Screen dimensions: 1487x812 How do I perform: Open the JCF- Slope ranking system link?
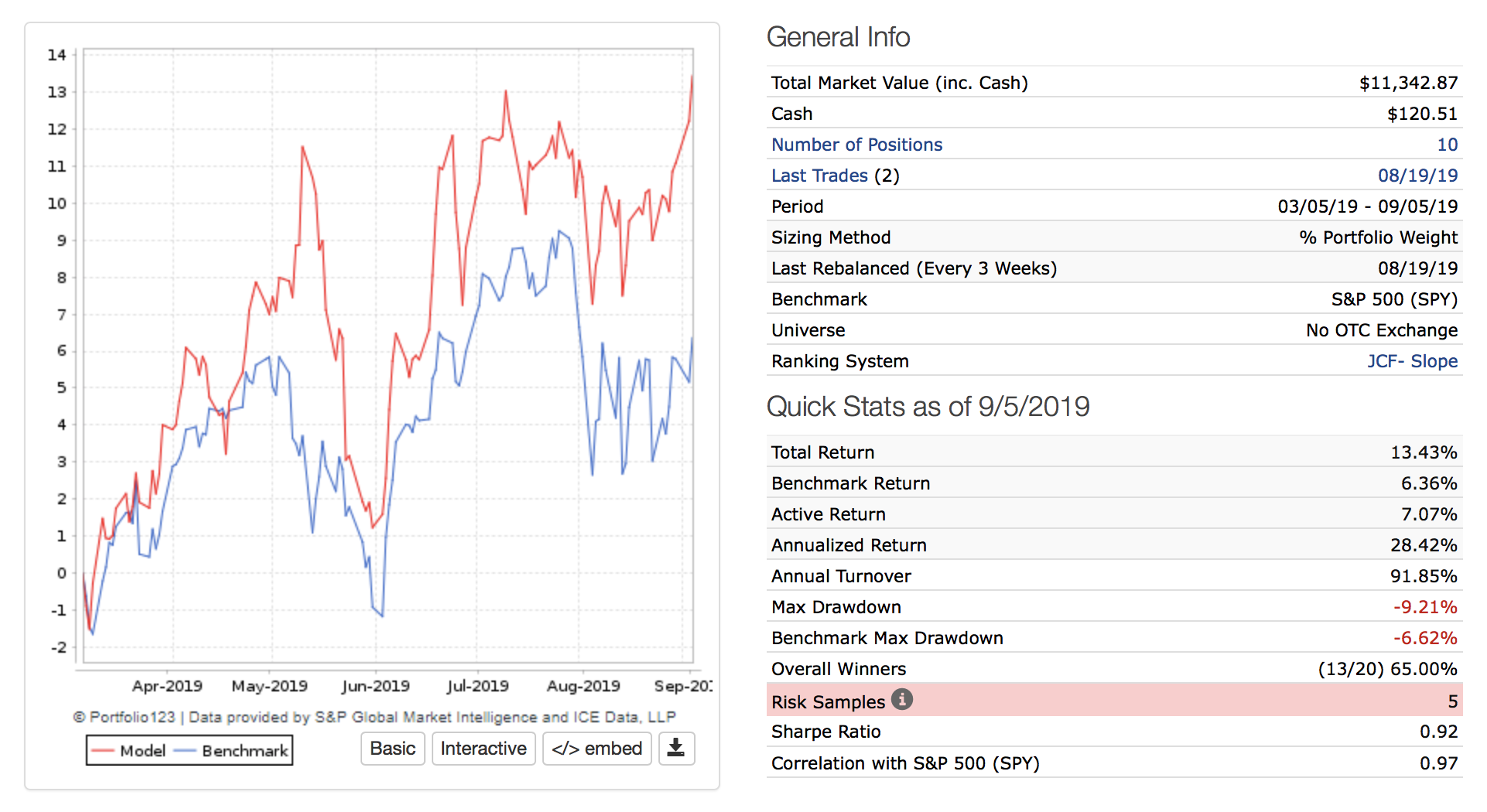pos(1412,361)
